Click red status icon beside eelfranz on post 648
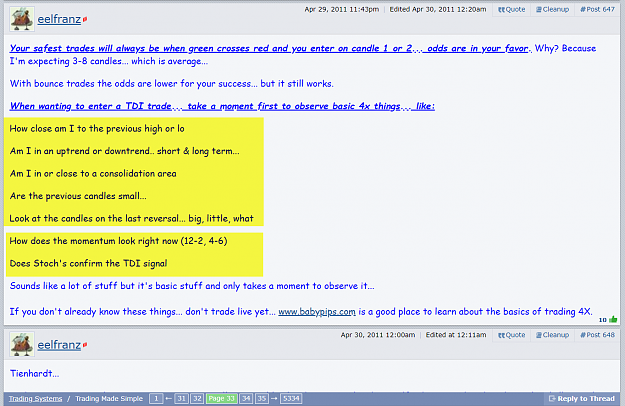625x406 pixels. (85, 345)
